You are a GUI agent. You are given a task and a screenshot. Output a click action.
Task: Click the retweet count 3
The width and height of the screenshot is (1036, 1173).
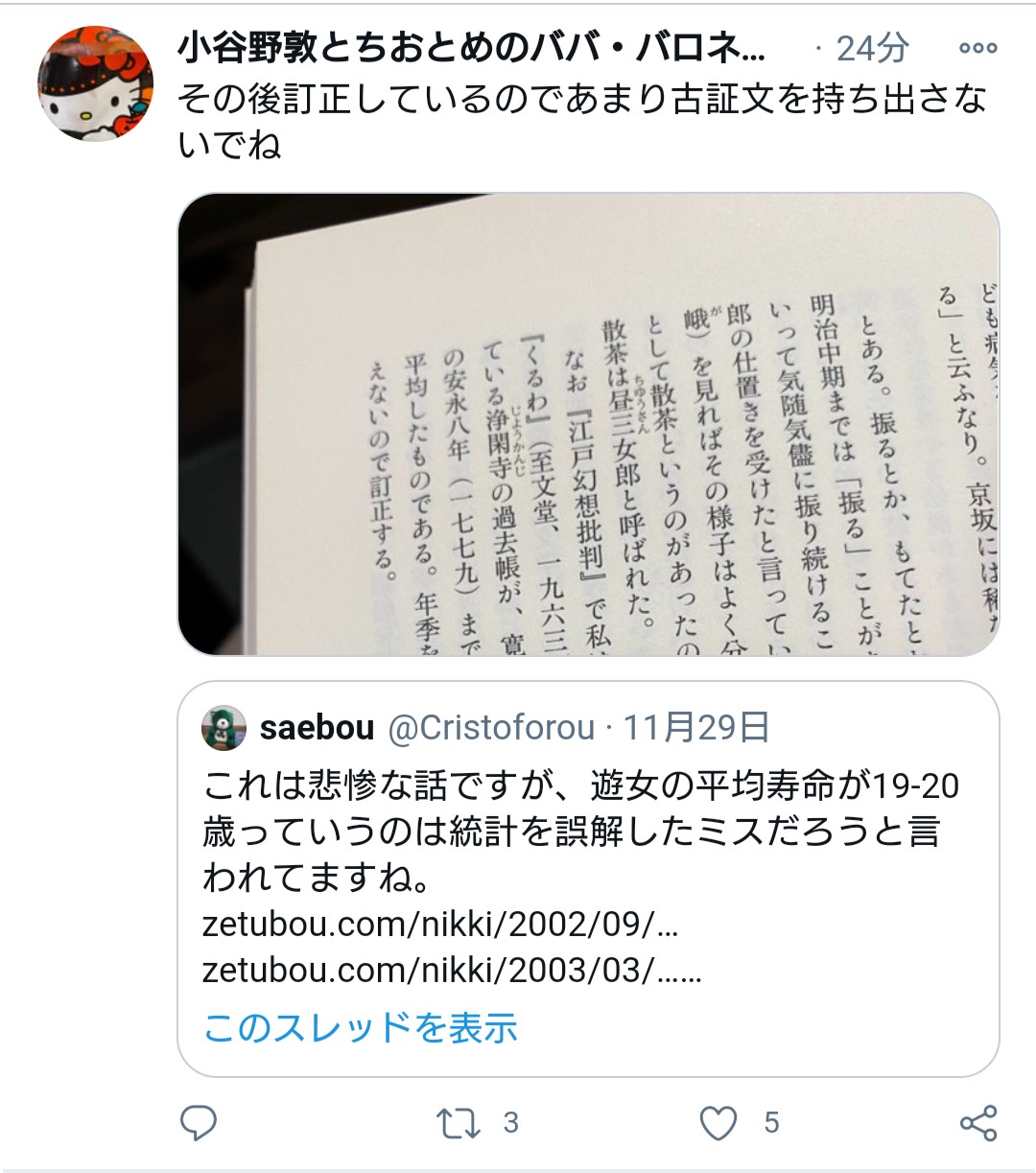pyautogui.click(x=510, y=1122)
